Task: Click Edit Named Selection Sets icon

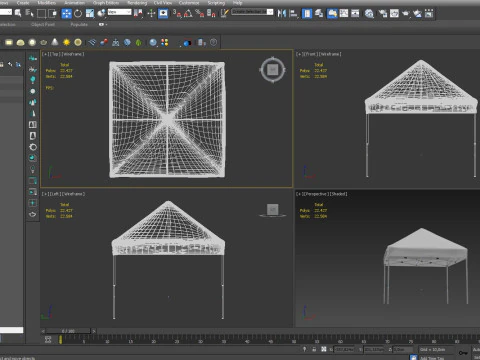Action: pos(225,13)
